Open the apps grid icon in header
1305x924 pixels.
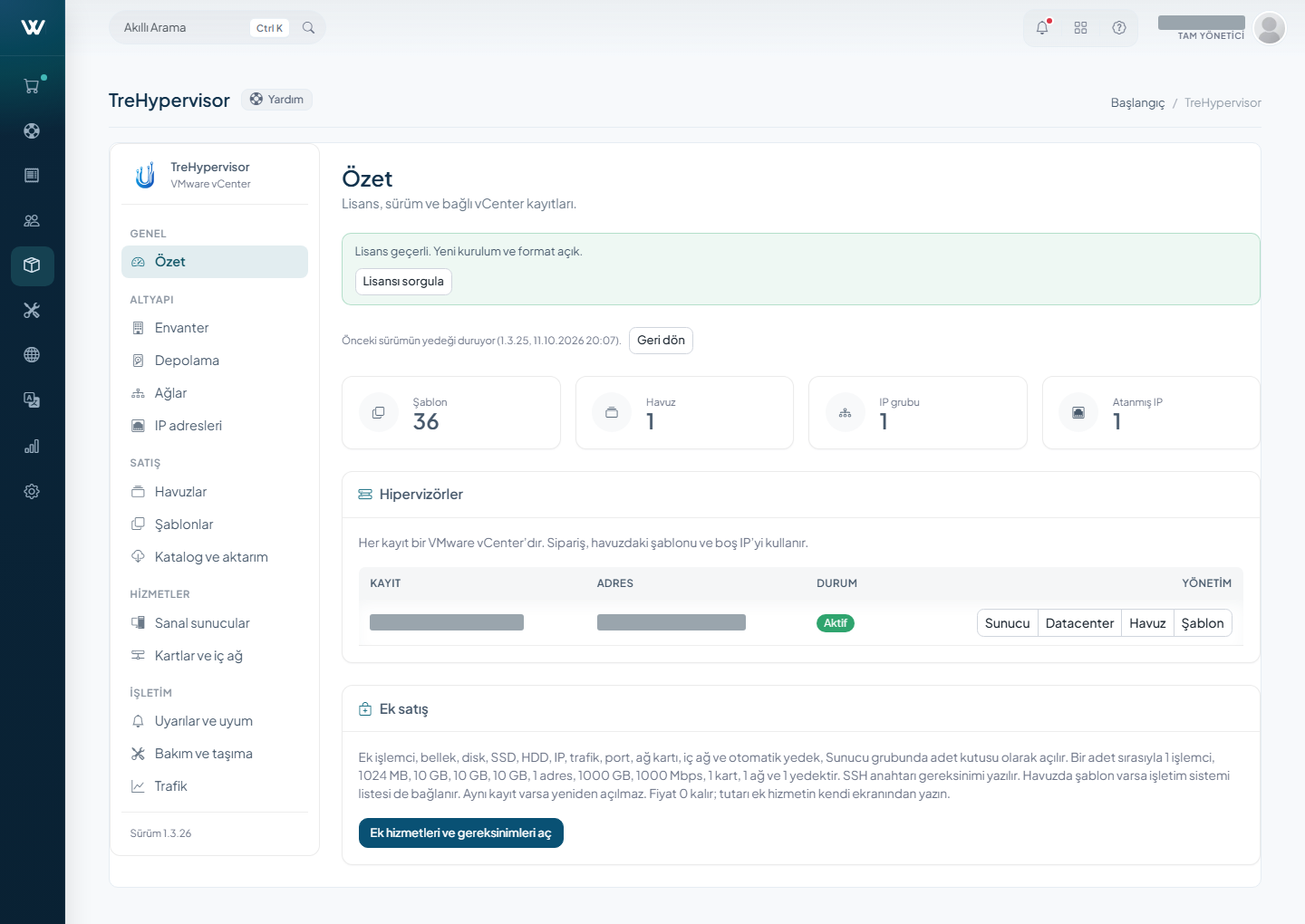[1080, 28]
